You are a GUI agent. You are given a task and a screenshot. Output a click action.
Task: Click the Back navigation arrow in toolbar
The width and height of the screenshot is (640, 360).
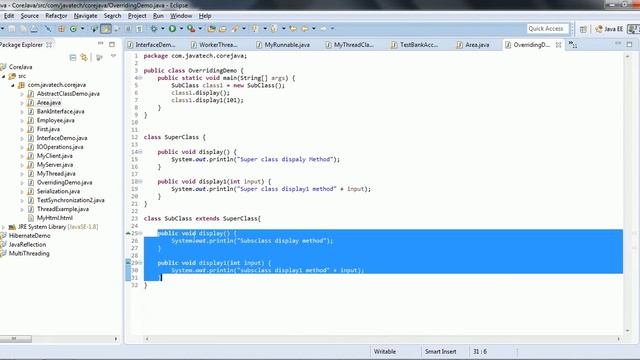click(x=304, y=29)
